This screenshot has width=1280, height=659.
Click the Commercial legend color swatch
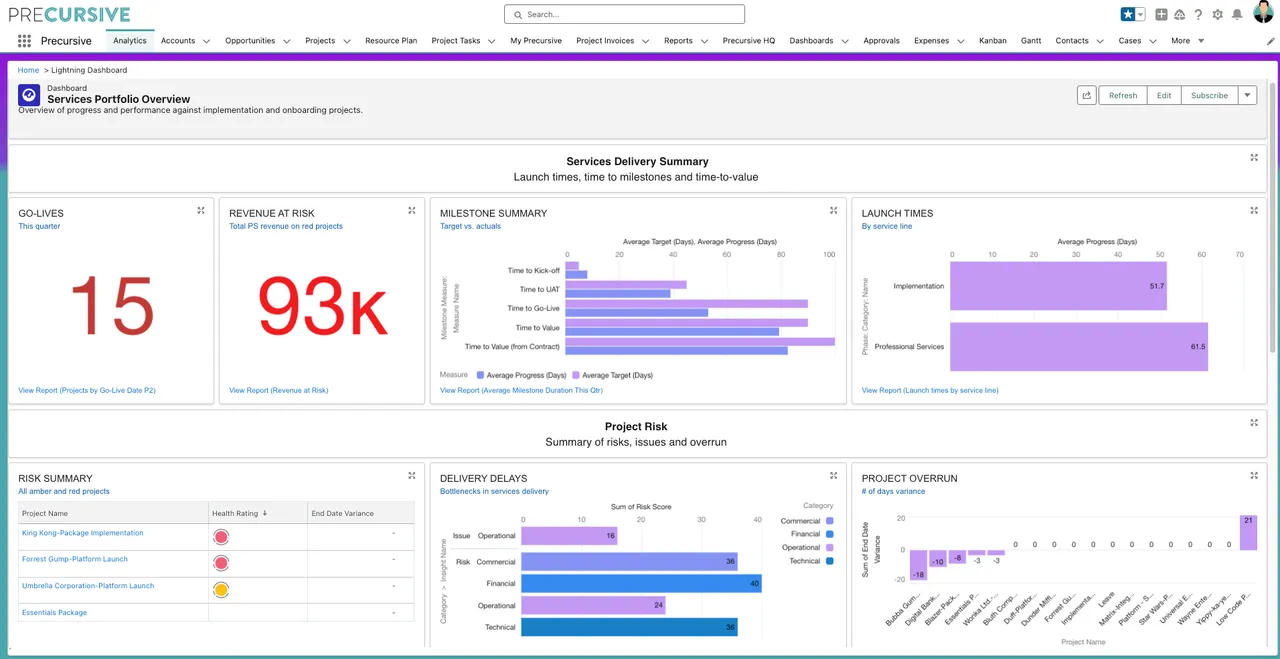pos(829,521)
